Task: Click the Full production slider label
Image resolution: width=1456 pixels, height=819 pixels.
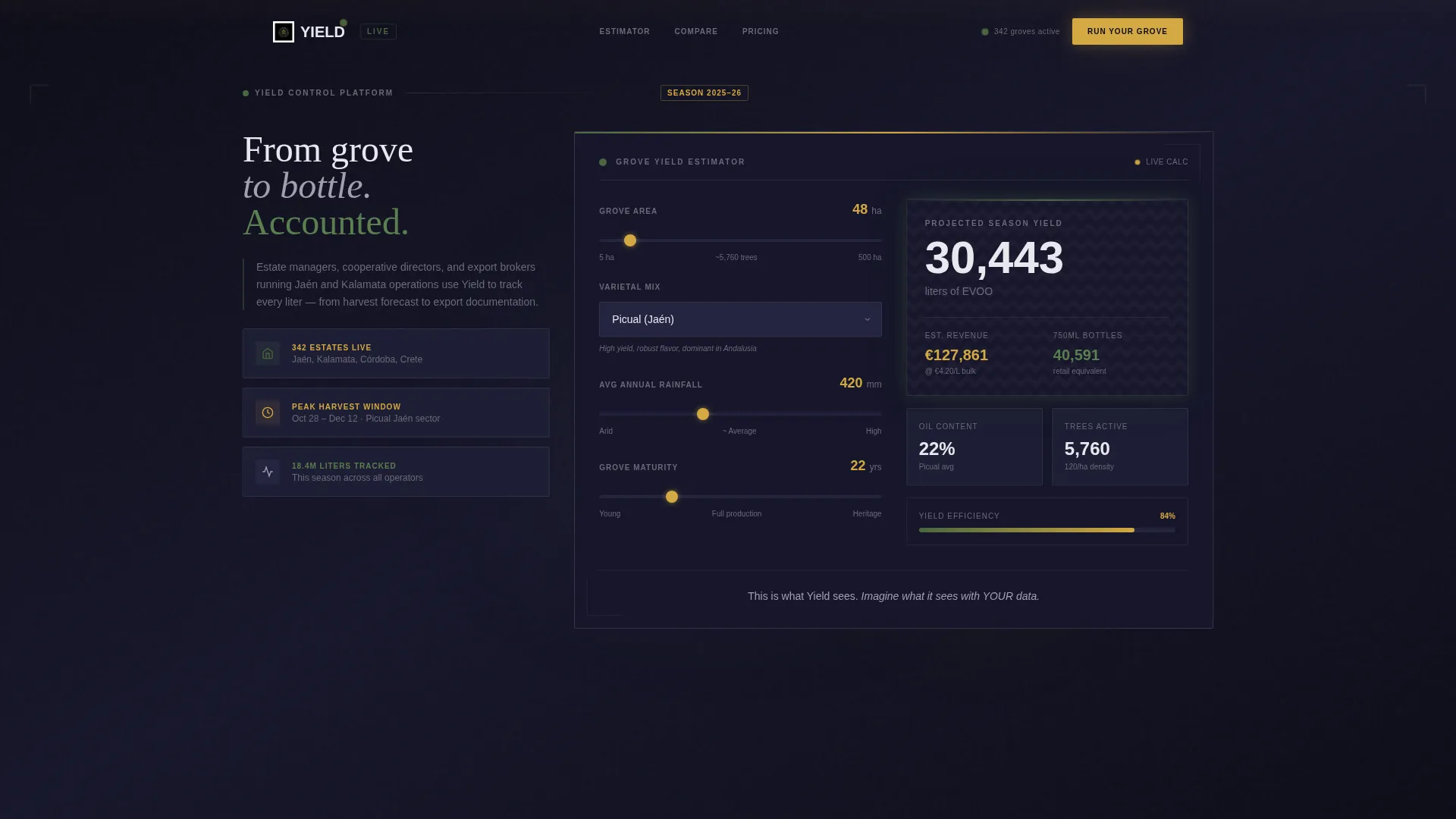Action: click(x=736, y=514)
